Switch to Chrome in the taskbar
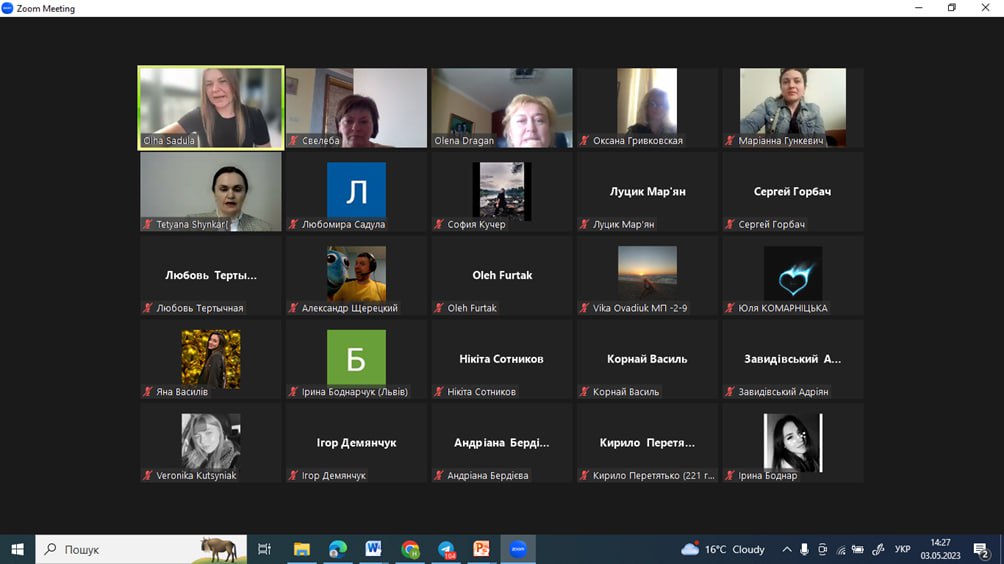 tap(410, 549)
